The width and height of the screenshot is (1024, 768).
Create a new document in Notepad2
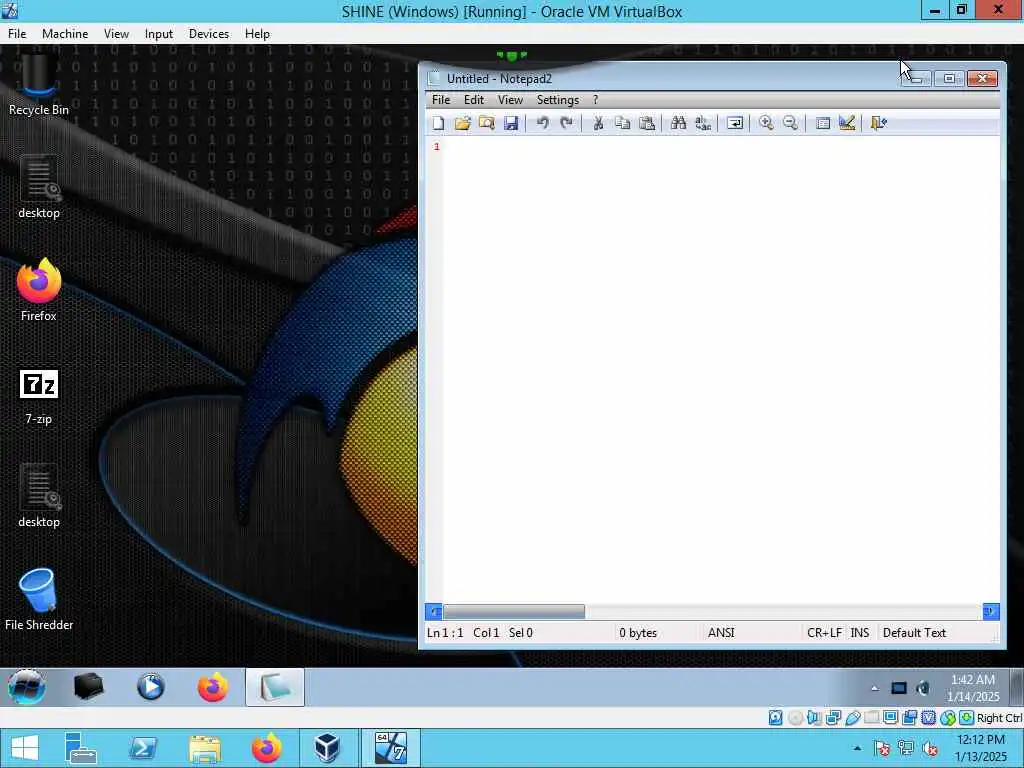click(438, 123)
